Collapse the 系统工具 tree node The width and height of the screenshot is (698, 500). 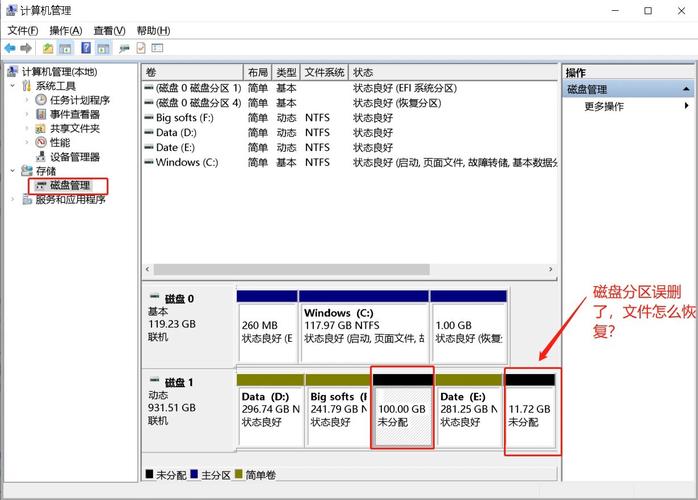pyautogui.click(x=13, y=85)
